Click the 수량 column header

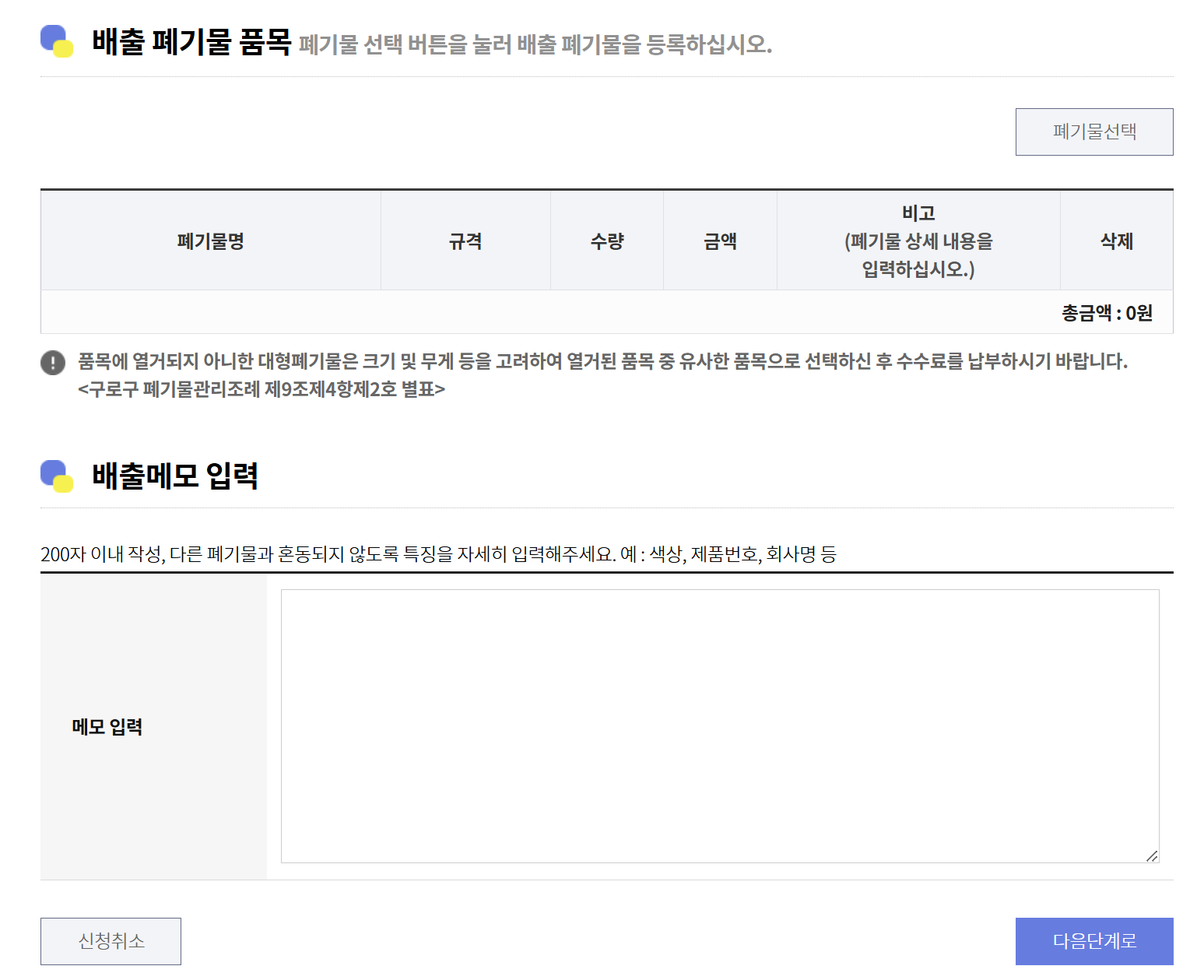coord(606,241)
